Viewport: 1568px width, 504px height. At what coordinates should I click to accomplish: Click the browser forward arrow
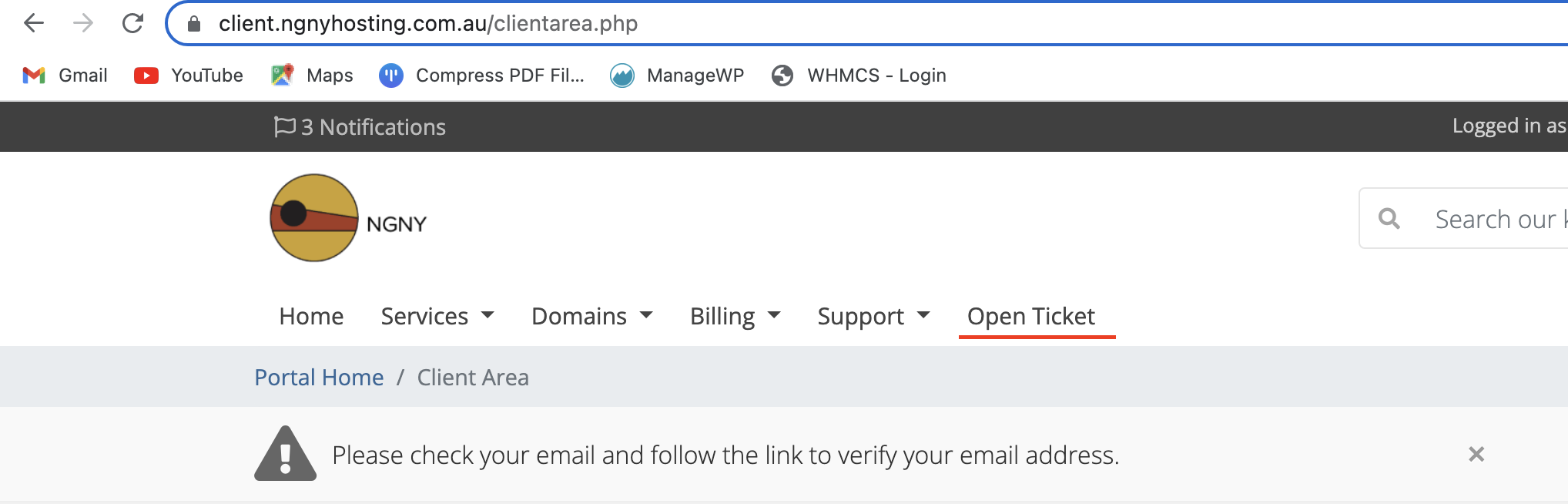point(83,24)
